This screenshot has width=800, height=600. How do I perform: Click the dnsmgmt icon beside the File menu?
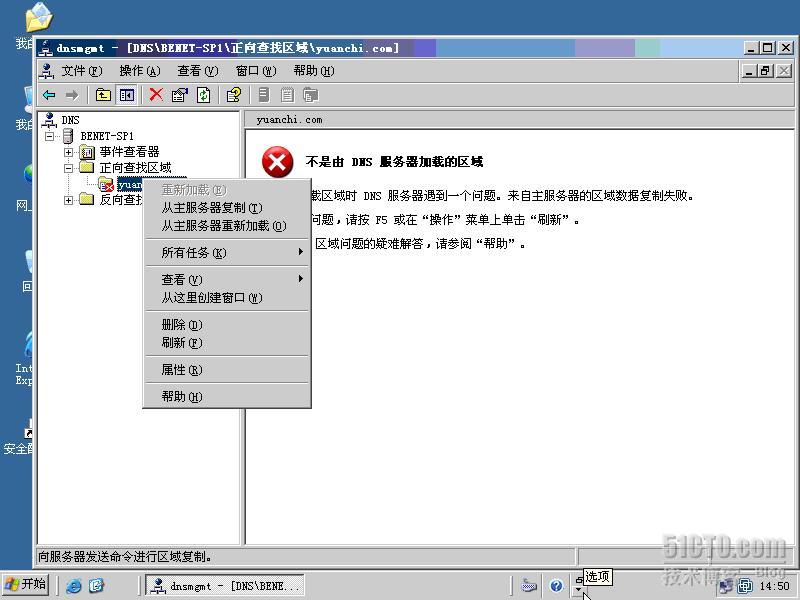click(x=47, y=71)
